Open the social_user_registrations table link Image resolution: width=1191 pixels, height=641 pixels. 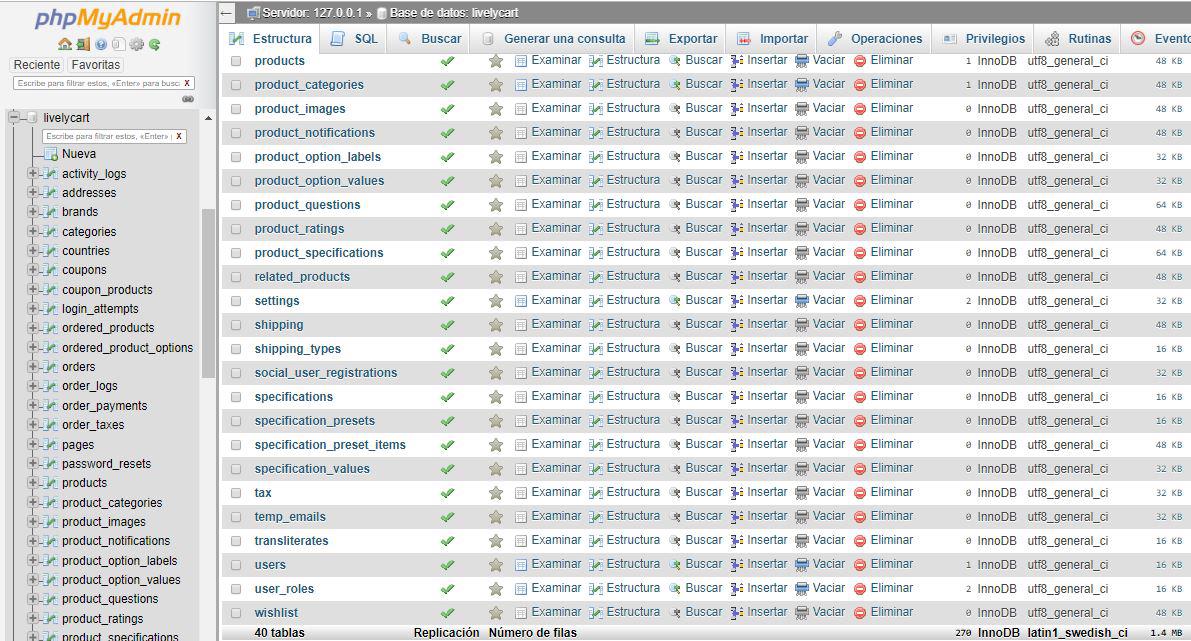coord(326,373)
